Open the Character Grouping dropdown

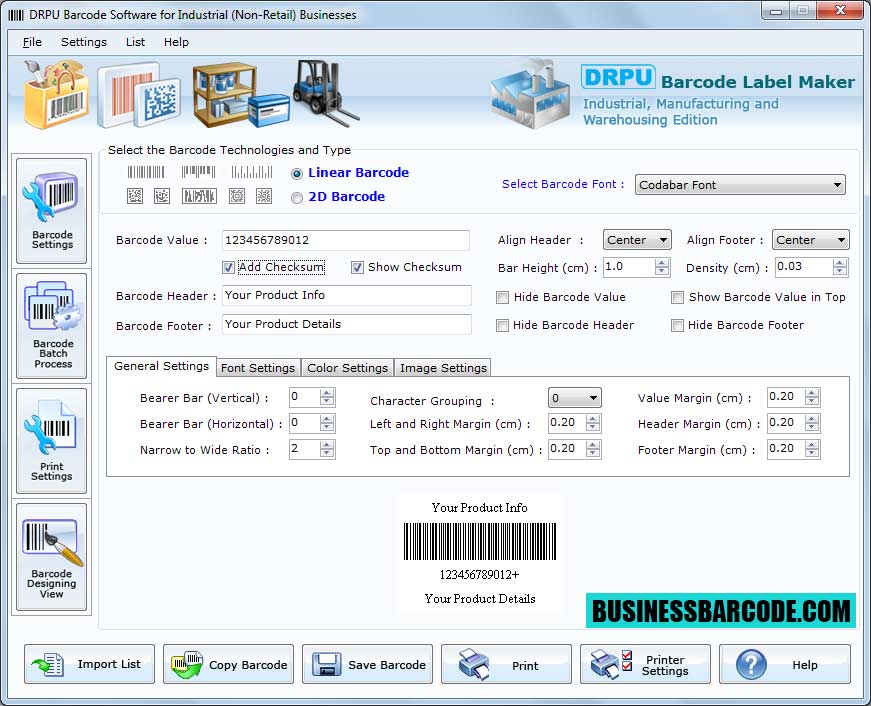pyautogui.click(x=574, y=398)
